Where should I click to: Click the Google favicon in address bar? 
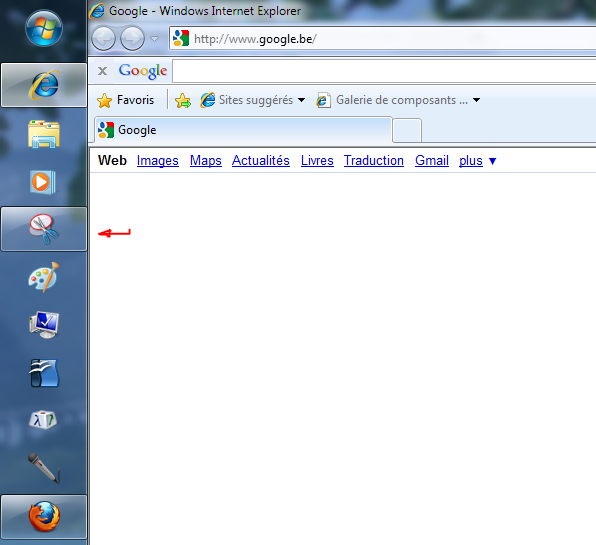181,38
